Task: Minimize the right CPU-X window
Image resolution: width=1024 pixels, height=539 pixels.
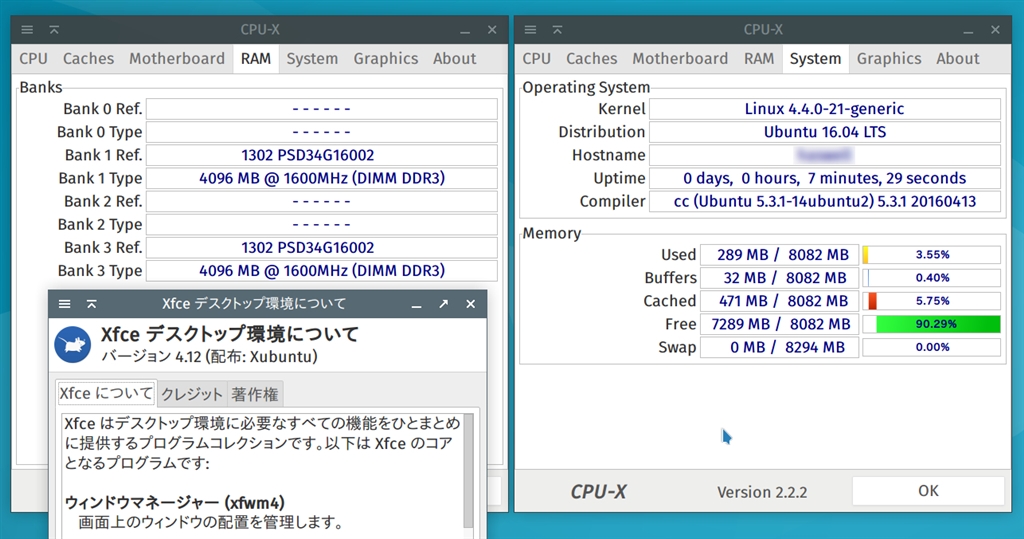Action: pyautogui.click(x=968, y=31)
